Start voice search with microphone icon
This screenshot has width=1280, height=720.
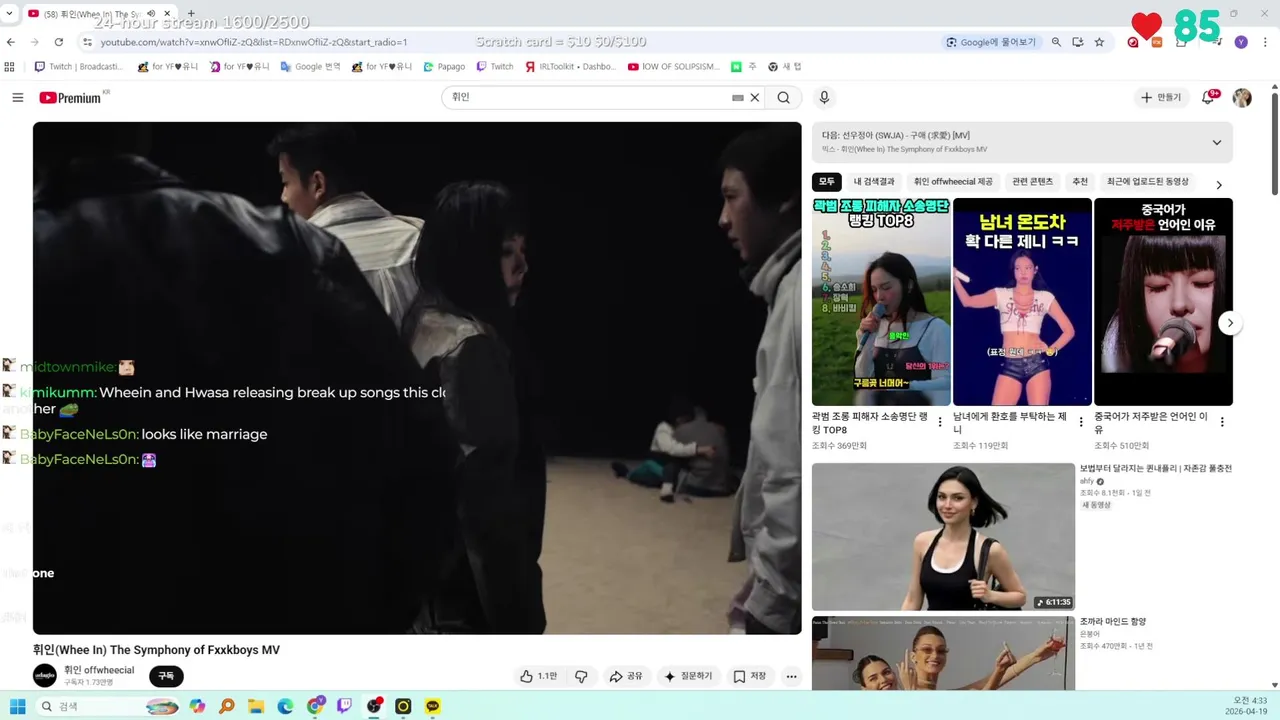click(824, 97)
